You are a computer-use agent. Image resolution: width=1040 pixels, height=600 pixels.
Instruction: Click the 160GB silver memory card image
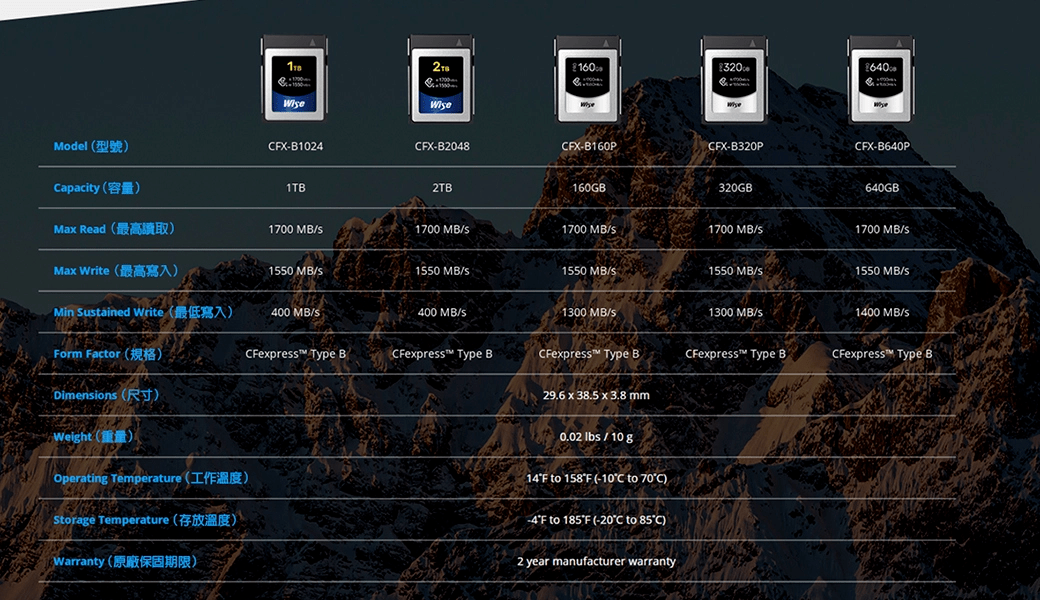[x=588, y=76]
